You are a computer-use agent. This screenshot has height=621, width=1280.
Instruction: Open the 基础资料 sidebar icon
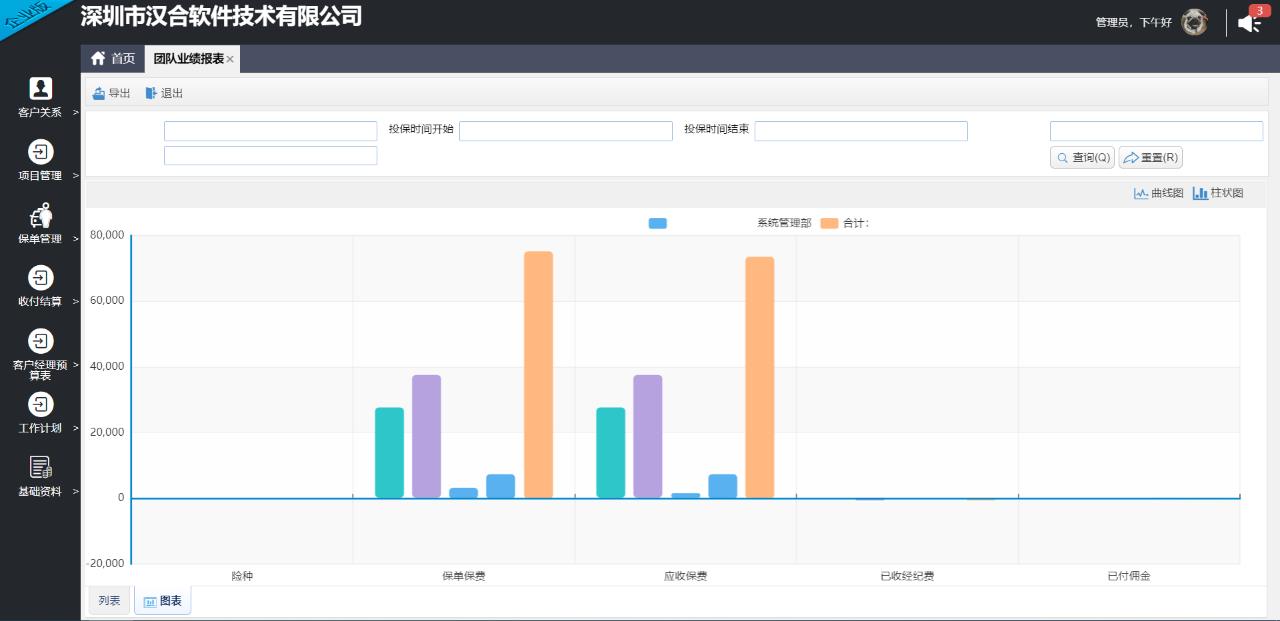40,467
